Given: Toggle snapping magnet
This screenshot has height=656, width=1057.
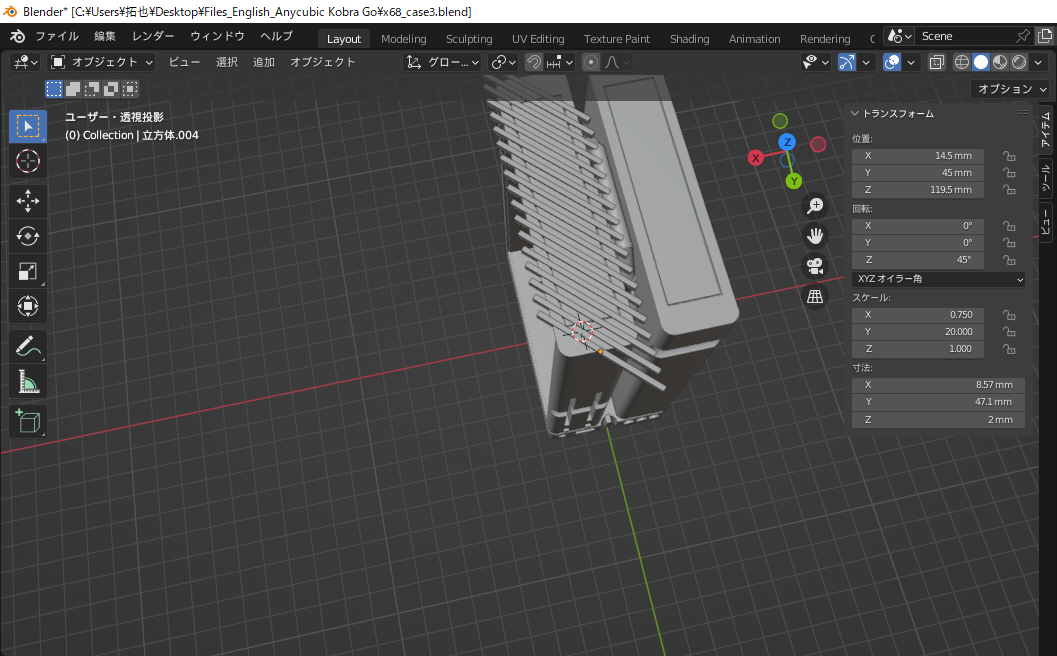Looking at the screenshot, I should pos(534,62).
